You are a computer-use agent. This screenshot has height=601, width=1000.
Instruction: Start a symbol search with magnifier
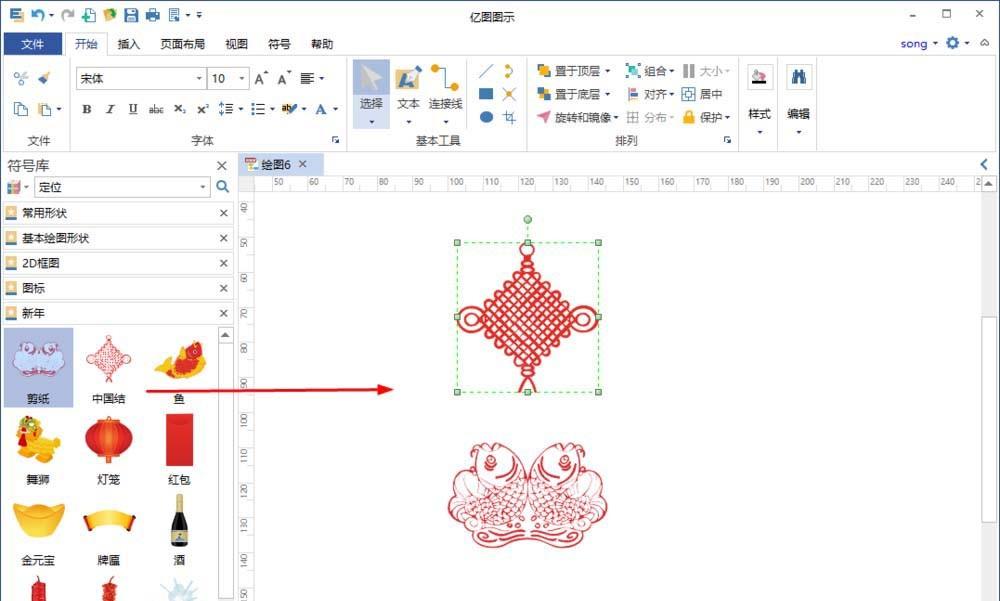223,186
